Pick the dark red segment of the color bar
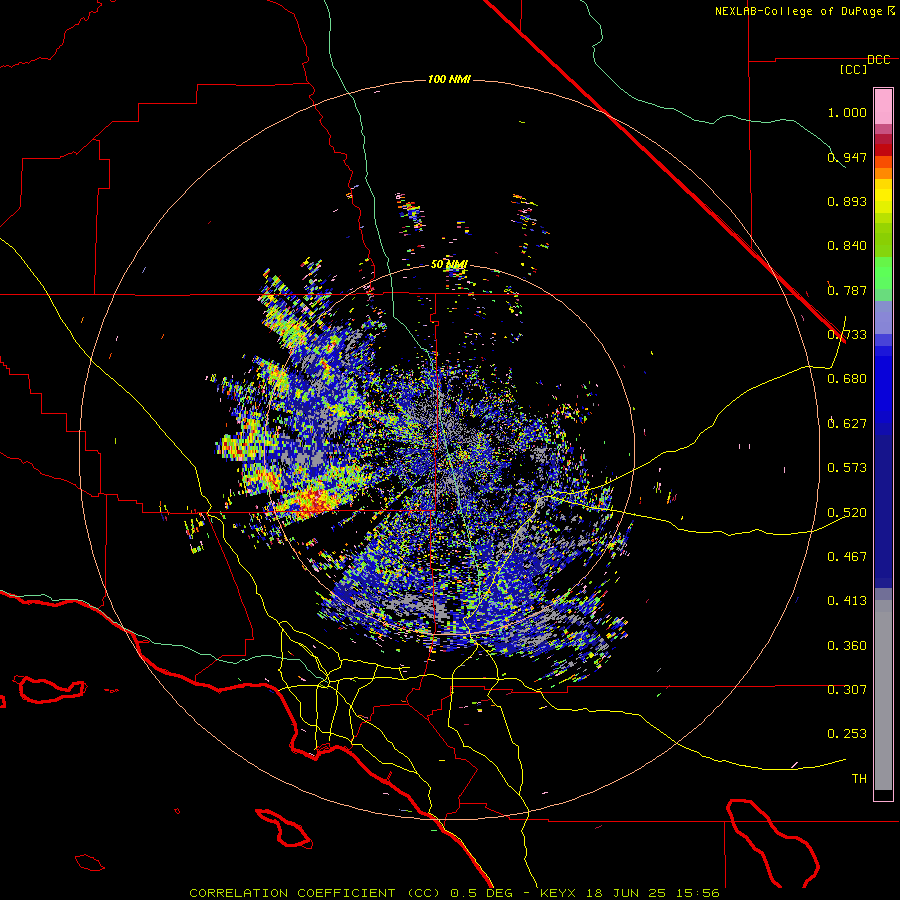The height and width of the screenshot is (900, 900). coord(883,150)
